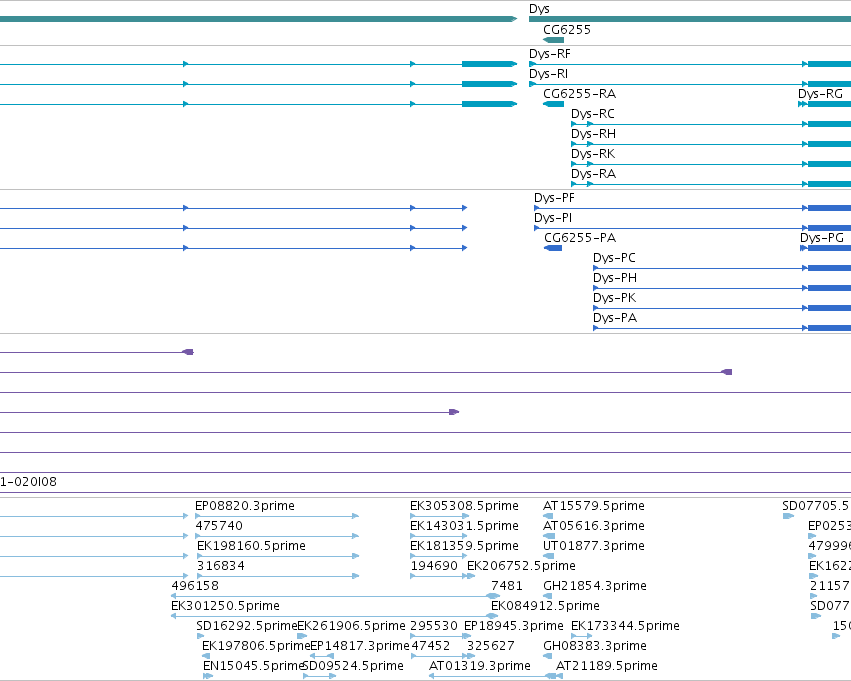The width and height of the screenshot is (851, 681).
Task: Select the Dys-PI protein label
Action: tap(552, 218)
